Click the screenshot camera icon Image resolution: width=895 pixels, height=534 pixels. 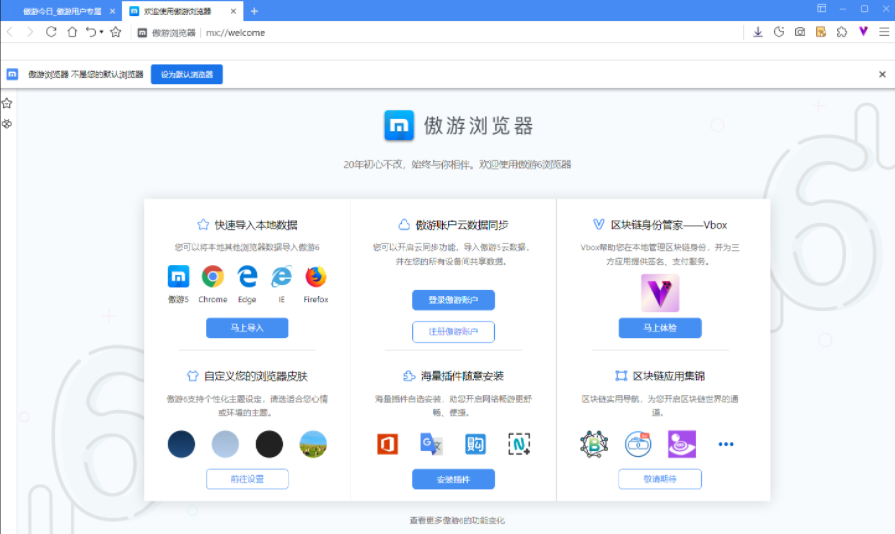click(800, 32)
